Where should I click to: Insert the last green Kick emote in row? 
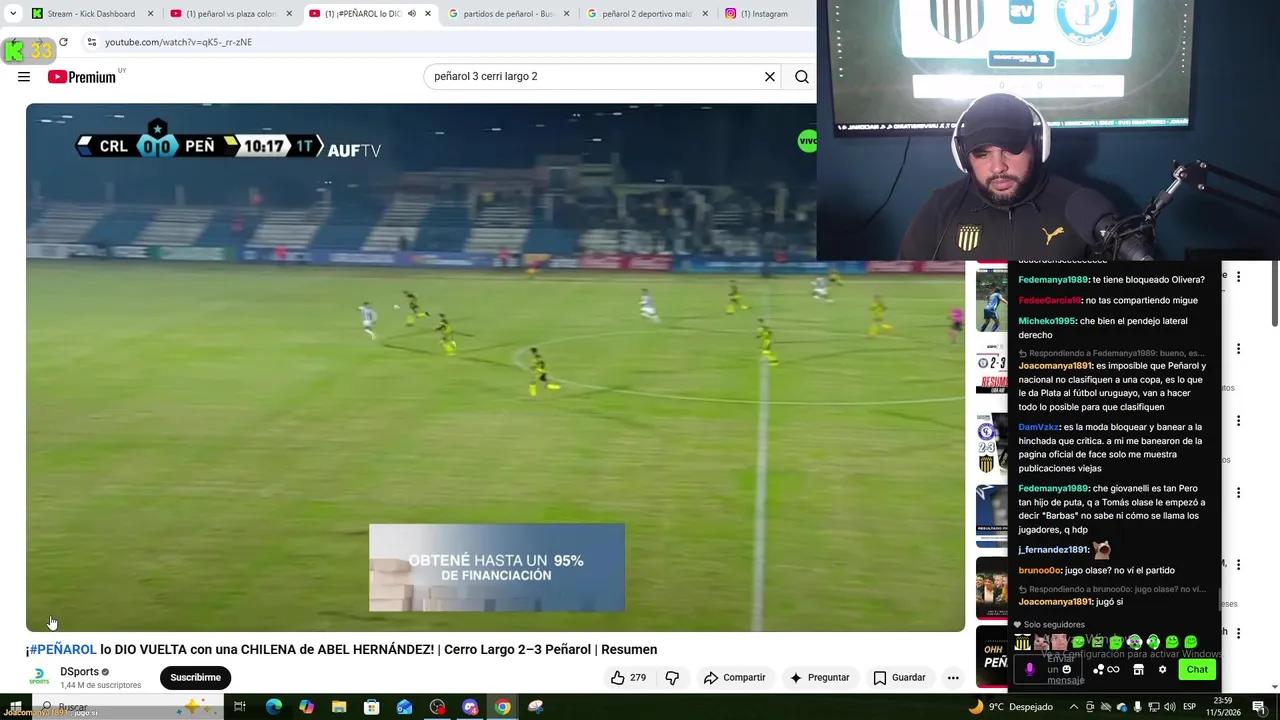1190,642
